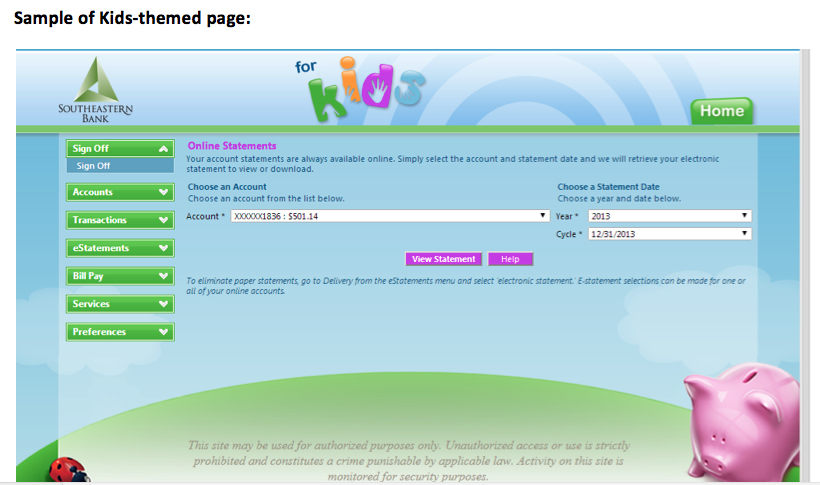
Task: Collapse the Sign Off menu section
Action: [x=120, y=149]
